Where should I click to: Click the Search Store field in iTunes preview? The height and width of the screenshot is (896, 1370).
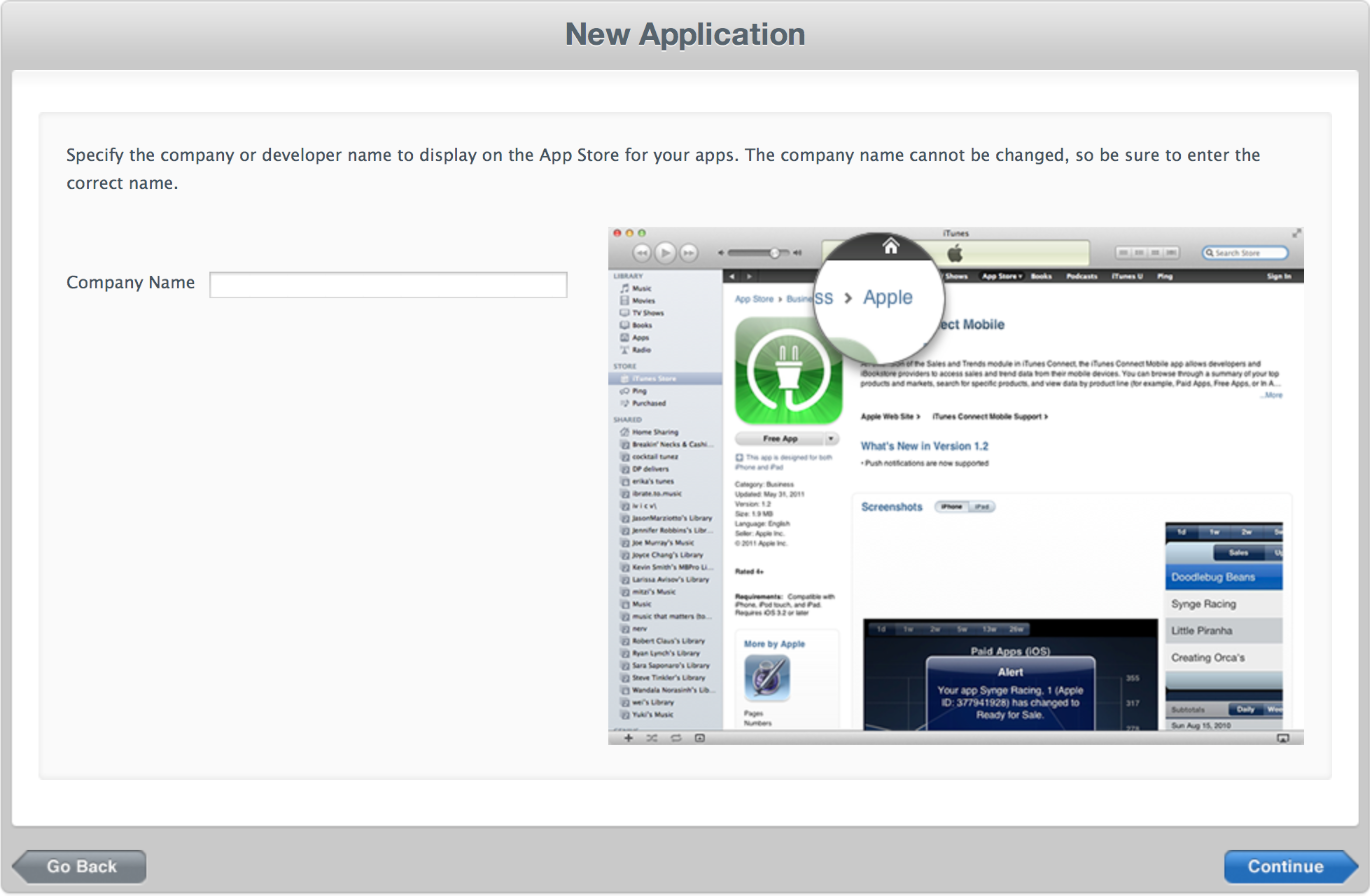[x=1246, y=253]
